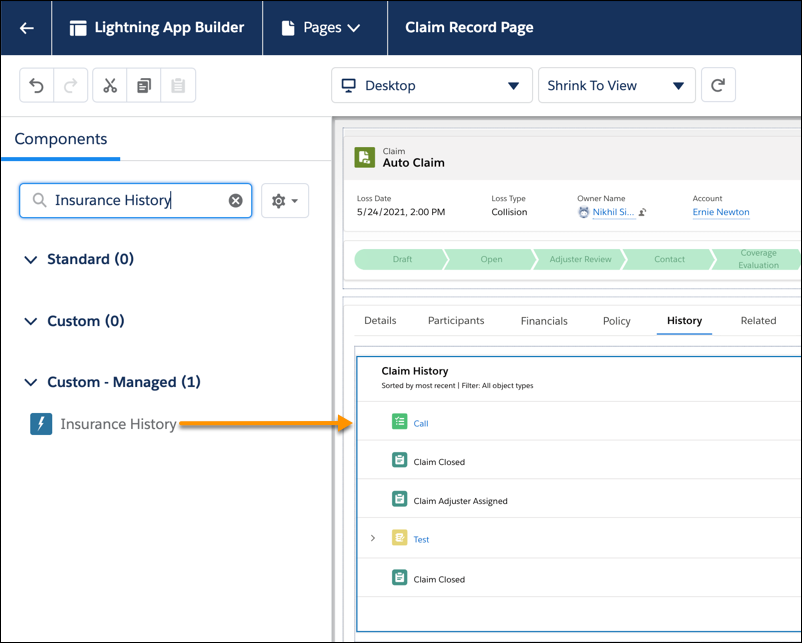
Task: Click the back arrow in header
Action: click(27, 28)
